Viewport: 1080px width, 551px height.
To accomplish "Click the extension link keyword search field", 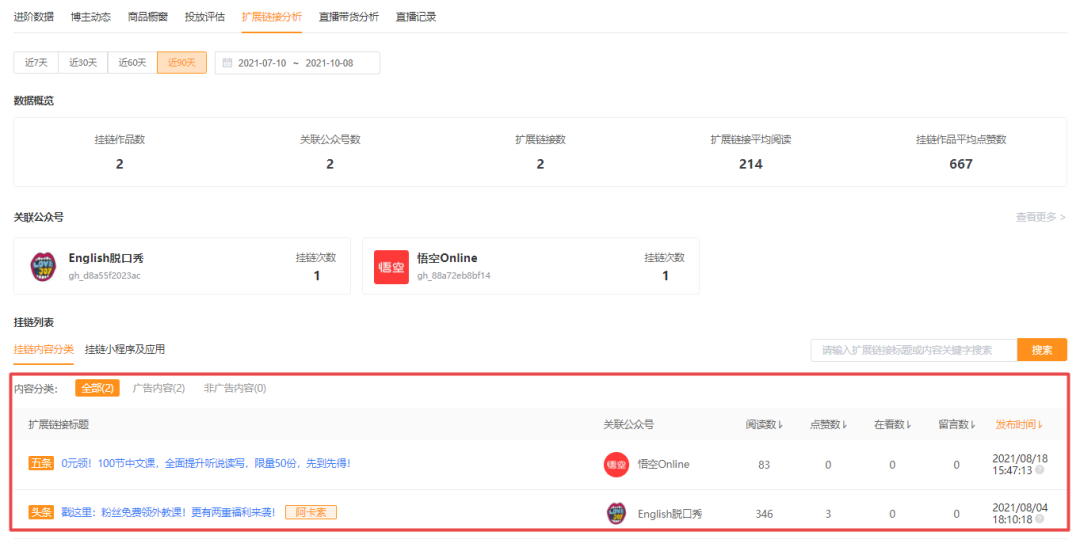I will pos(912,350).
